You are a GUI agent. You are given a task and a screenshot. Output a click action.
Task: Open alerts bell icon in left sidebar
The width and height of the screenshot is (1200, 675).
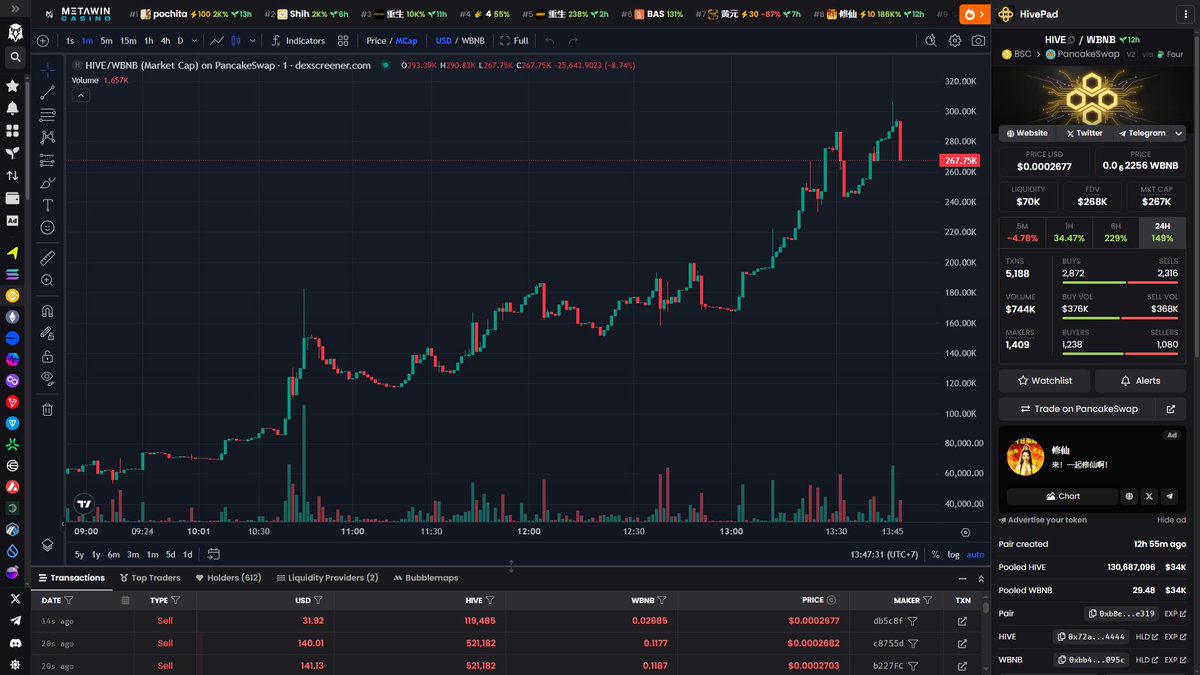point(13,108)
